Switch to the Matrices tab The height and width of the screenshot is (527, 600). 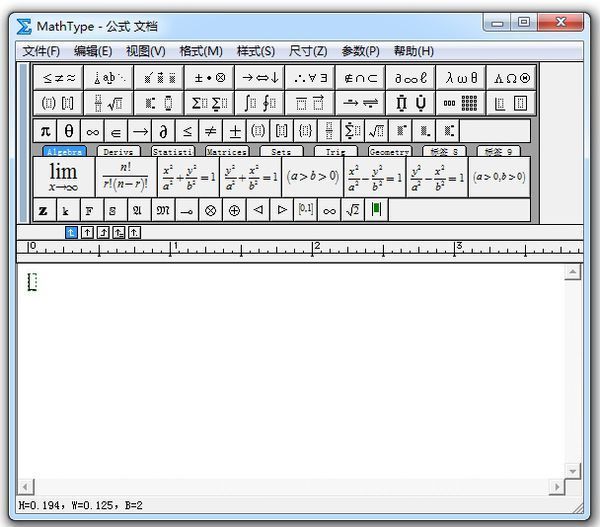point(227,152)
